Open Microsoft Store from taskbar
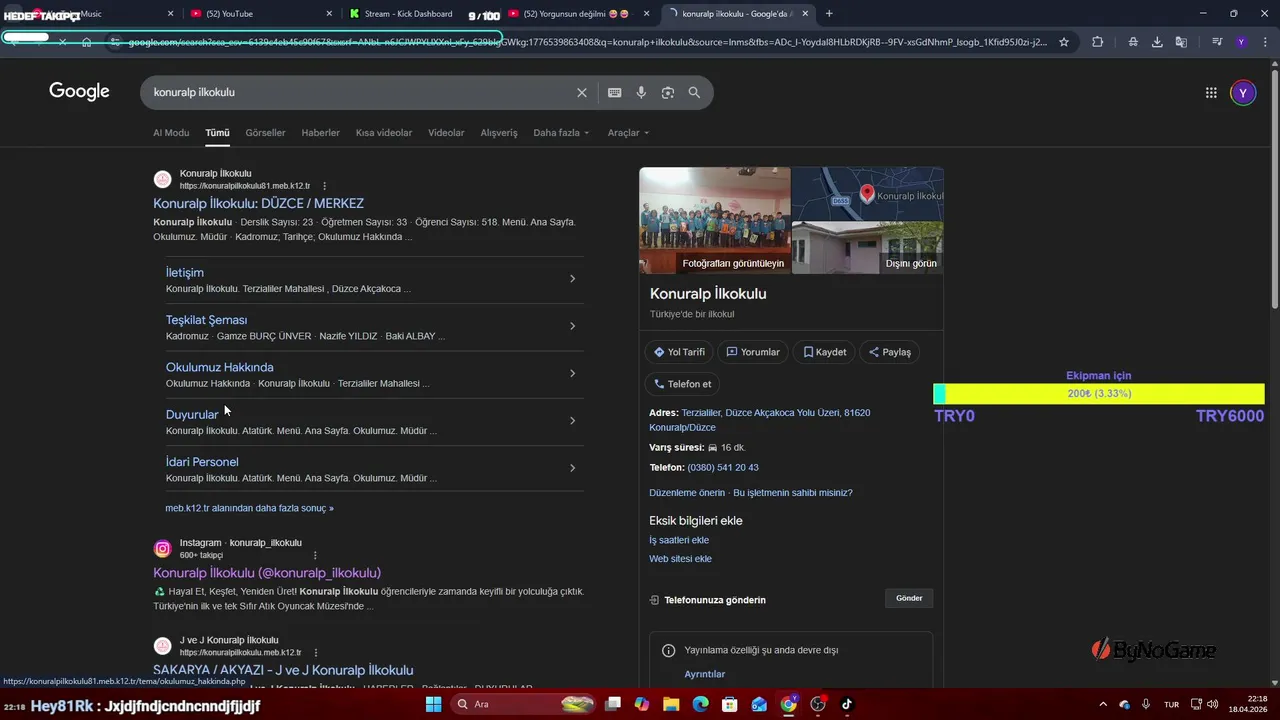This screenshot has width=1280, height=720. click(730, 704)
